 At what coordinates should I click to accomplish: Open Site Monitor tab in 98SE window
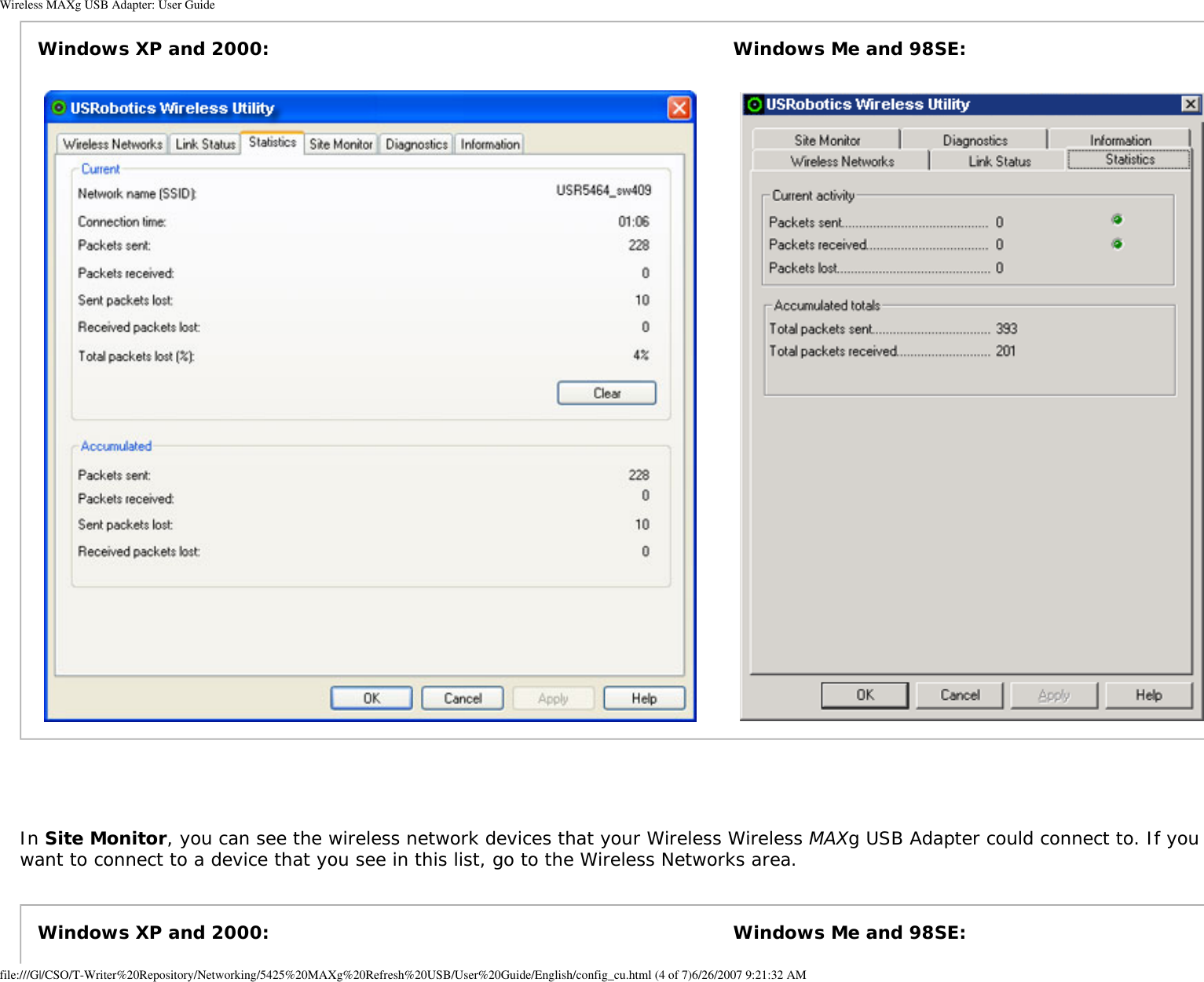[827, 140]
